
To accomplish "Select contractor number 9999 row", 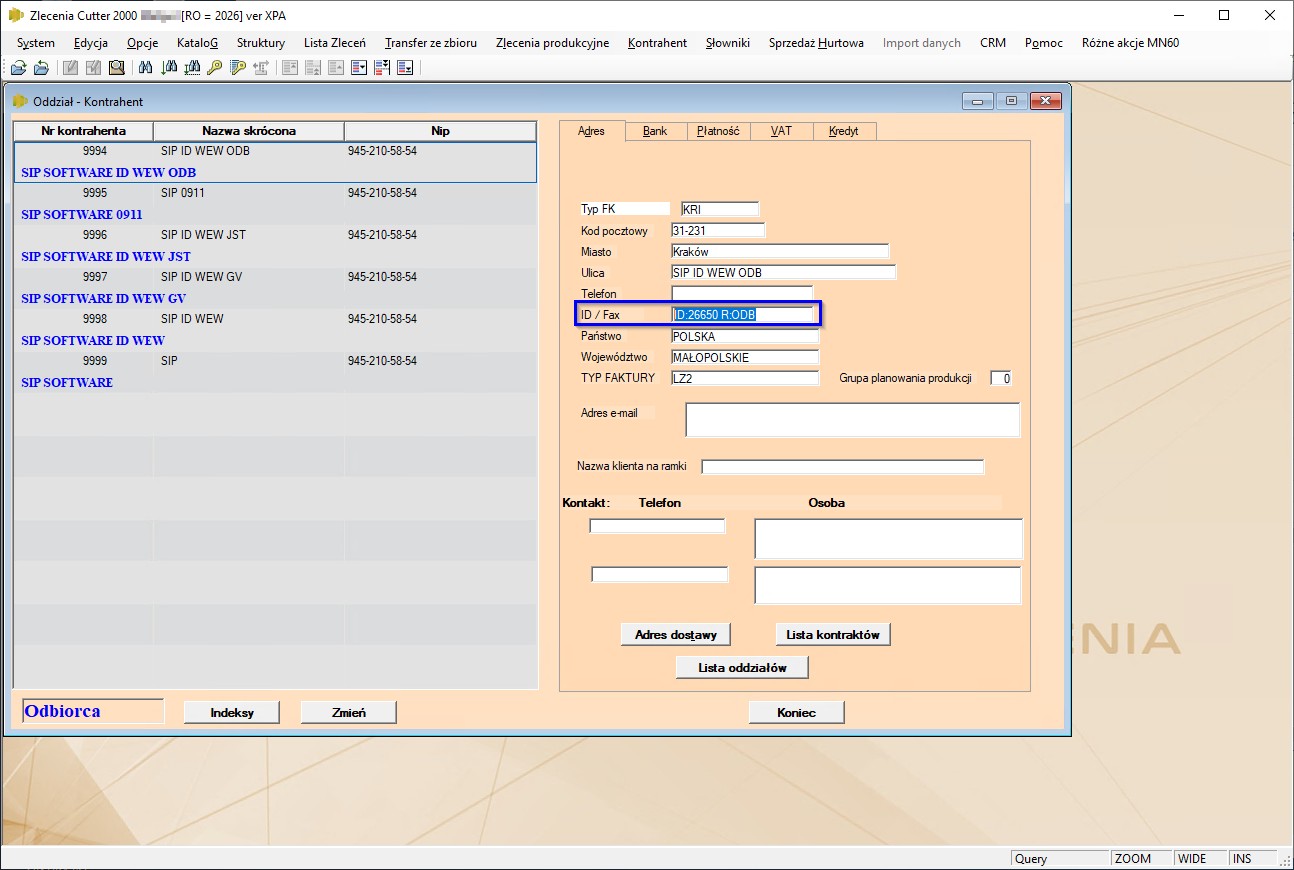I will 275,372.
